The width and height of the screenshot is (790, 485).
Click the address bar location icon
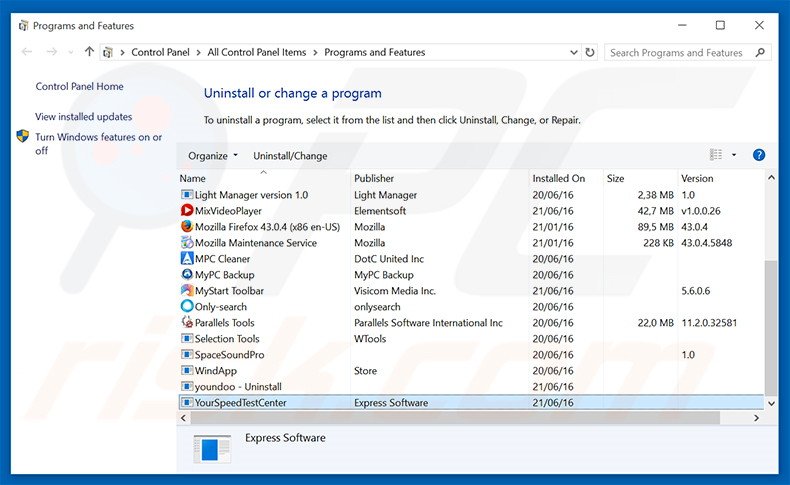[x=107, y=52]
